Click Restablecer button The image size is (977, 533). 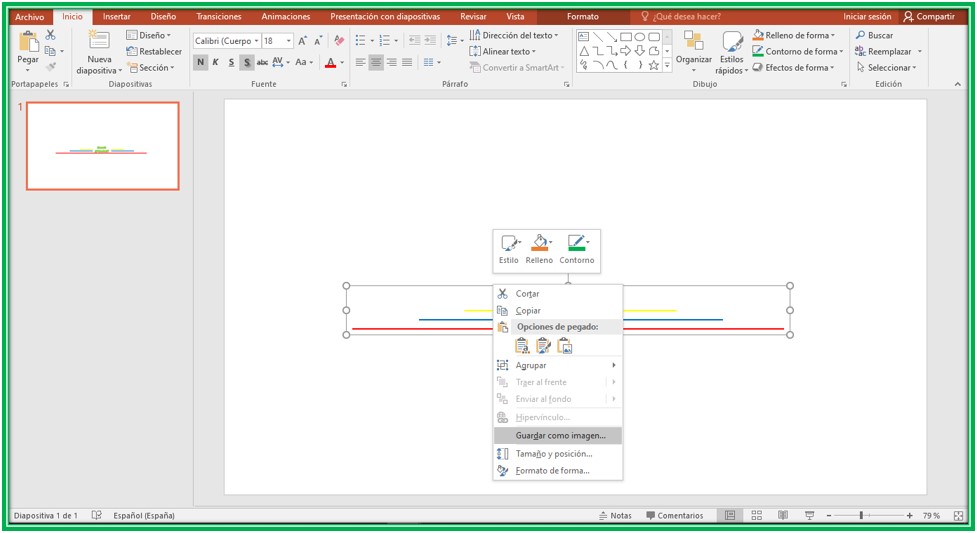point(154,51)
